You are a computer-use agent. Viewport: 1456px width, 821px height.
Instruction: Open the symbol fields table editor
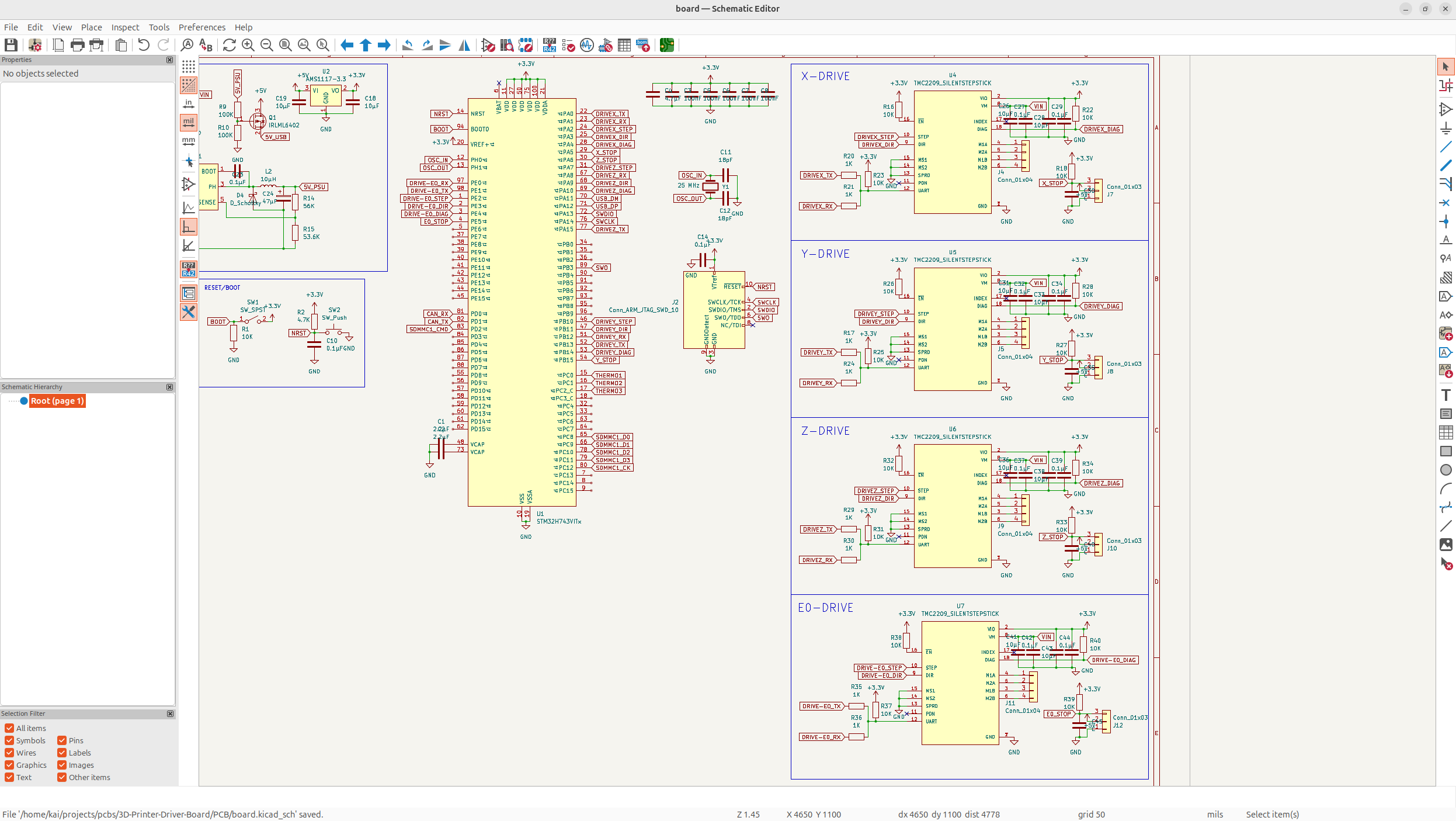[x=624, y=45]
